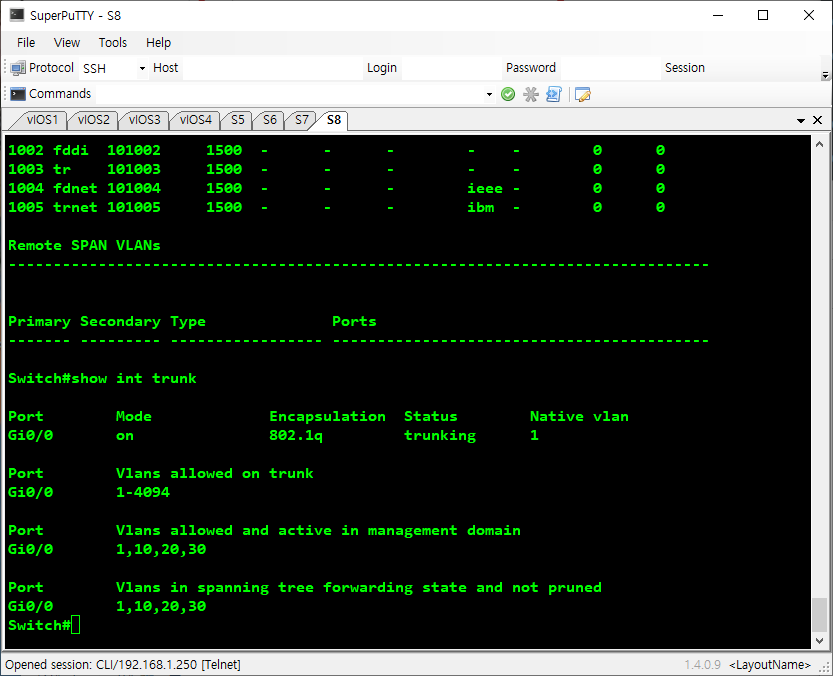The width and height of the screenshot is (833, 676).
Task: Switch to the vIOS1 tab
Action: click(x=42, y=120)
